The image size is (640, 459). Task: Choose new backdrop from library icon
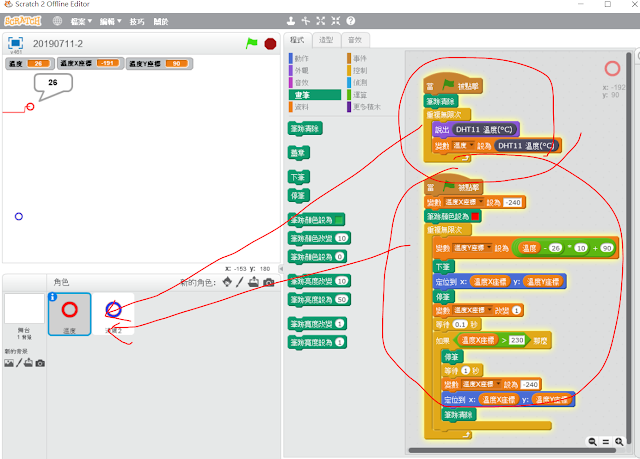tap(9, 363)
